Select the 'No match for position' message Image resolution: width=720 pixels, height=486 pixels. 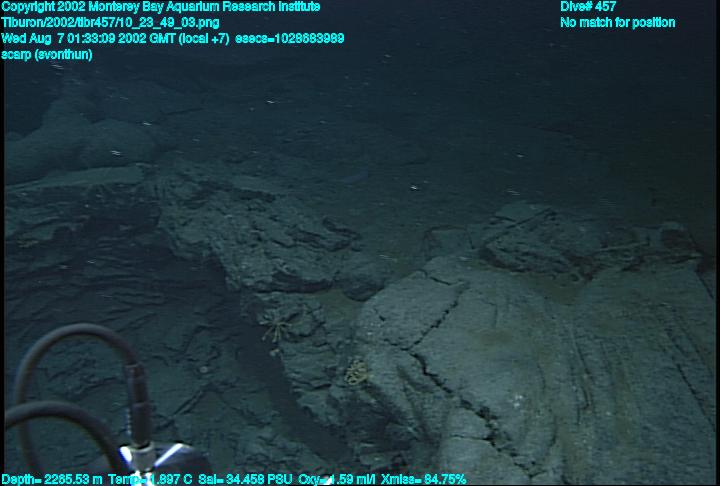(618, 23)
